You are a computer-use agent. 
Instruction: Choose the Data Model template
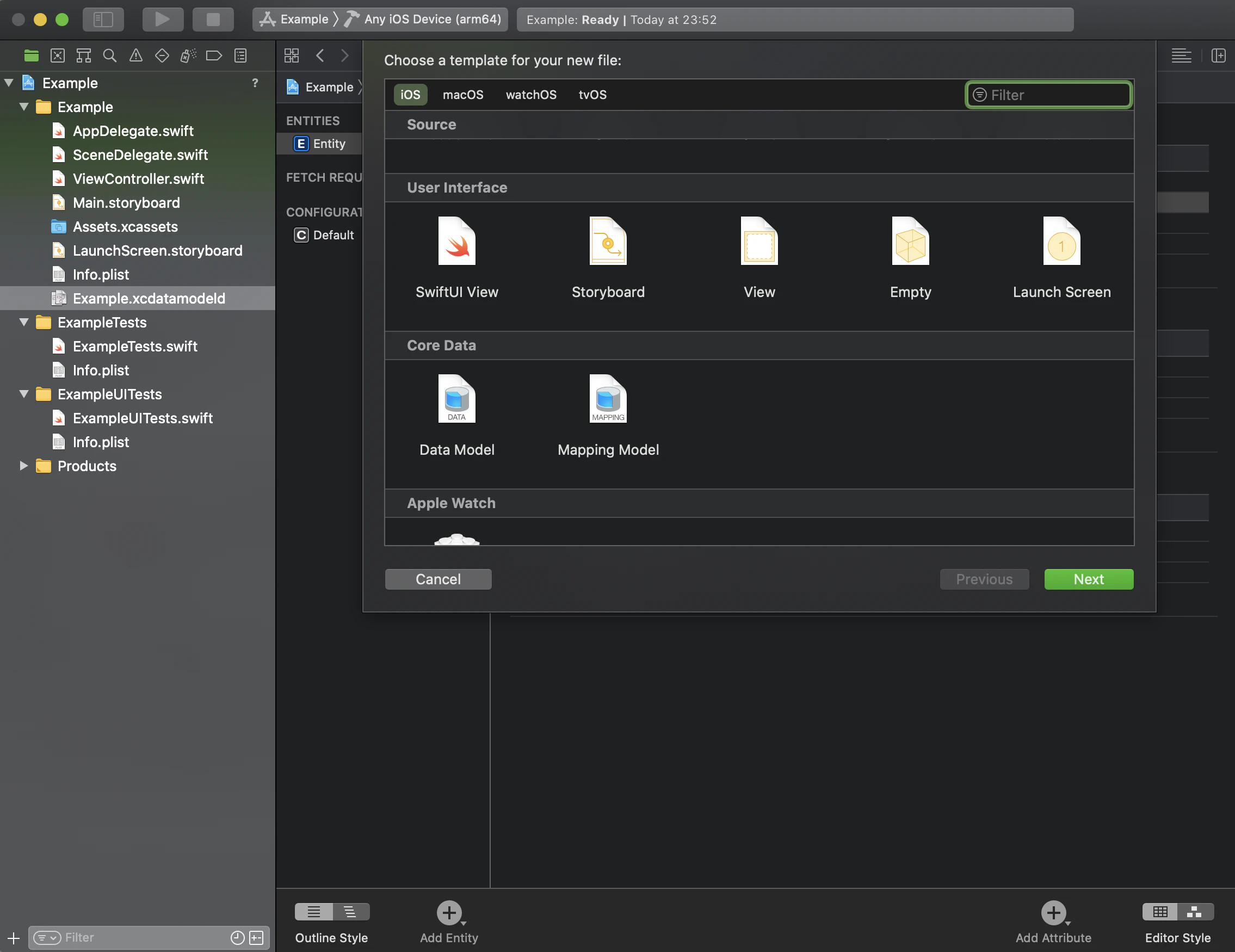coord(457,416)
